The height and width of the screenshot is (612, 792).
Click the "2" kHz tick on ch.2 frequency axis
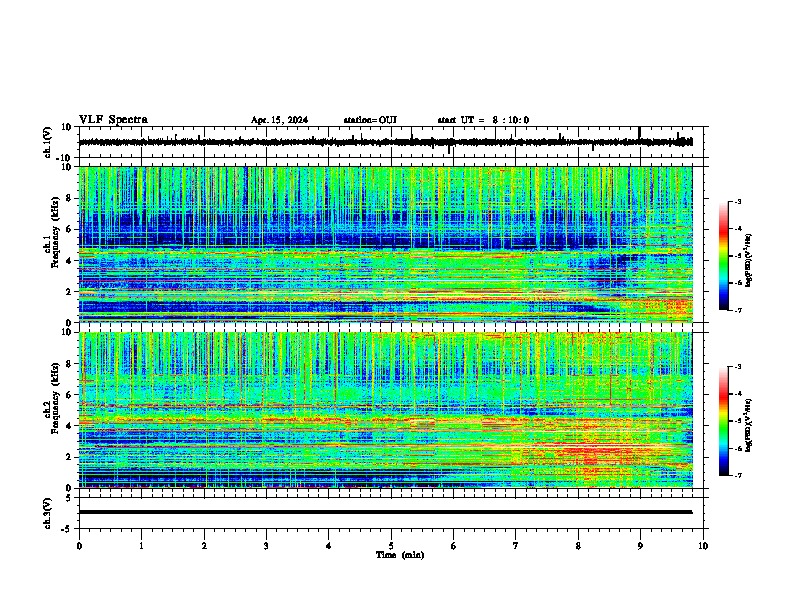(70, 457)
